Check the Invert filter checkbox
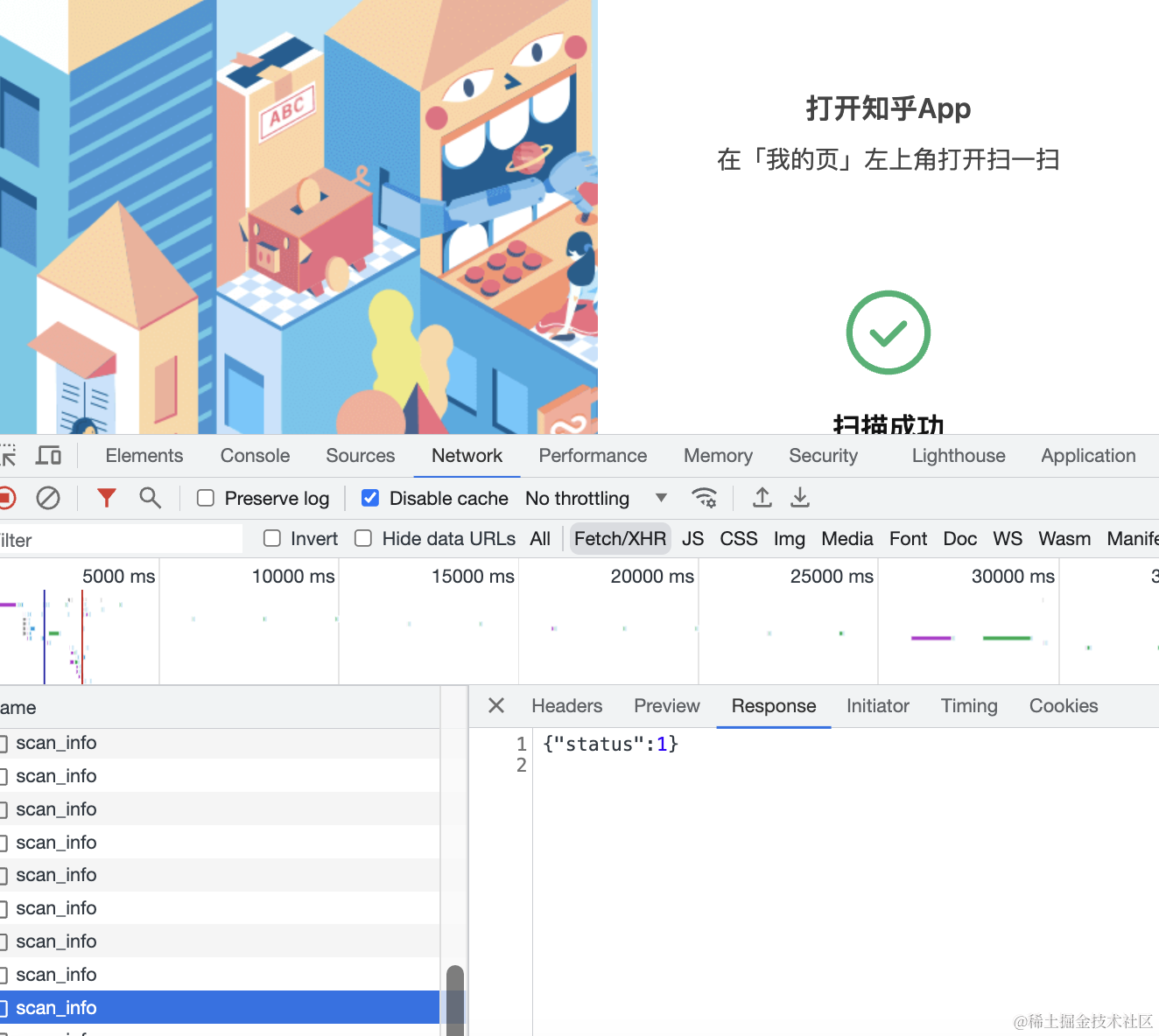The height and width of the screenshot is (1036, 1159). tap(272, 539)
